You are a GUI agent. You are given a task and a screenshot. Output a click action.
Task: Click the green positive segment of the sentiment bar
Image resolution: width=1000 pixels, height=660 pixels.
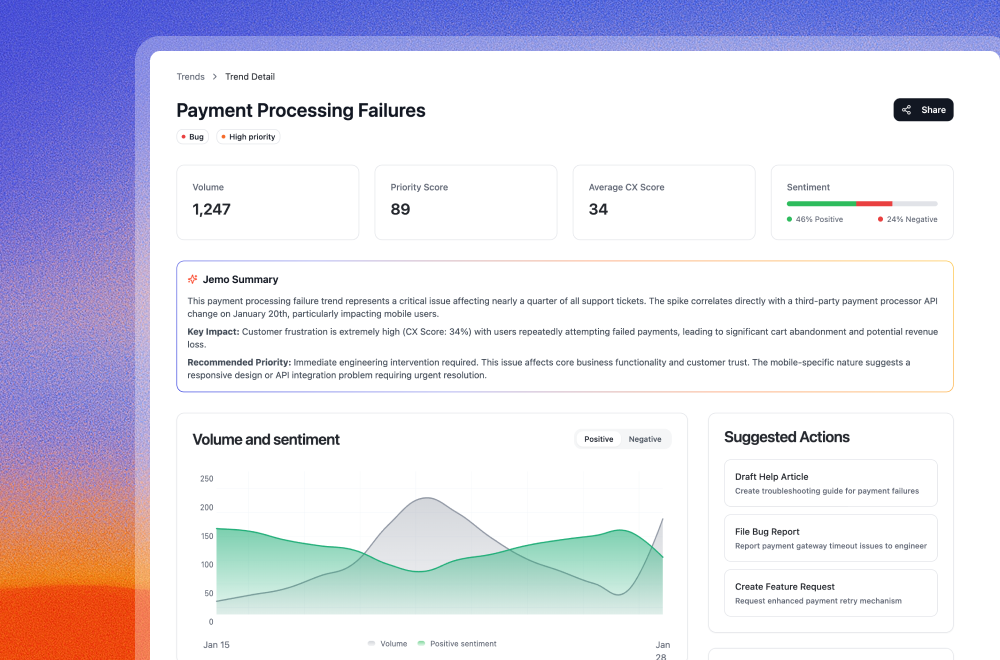pos(821,203)
